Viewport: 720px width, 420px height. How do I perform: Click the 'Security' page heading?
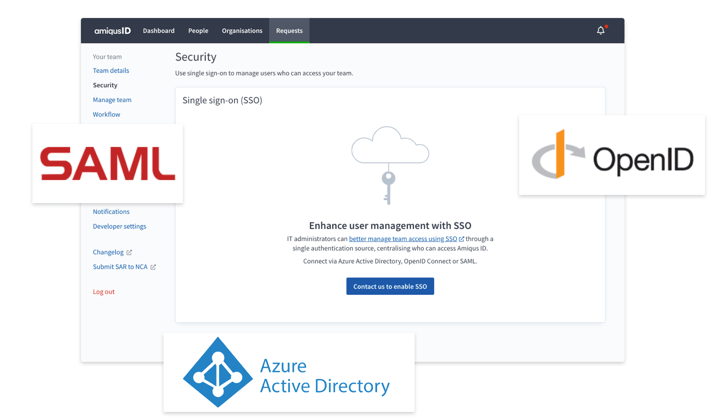pos(196,57)
